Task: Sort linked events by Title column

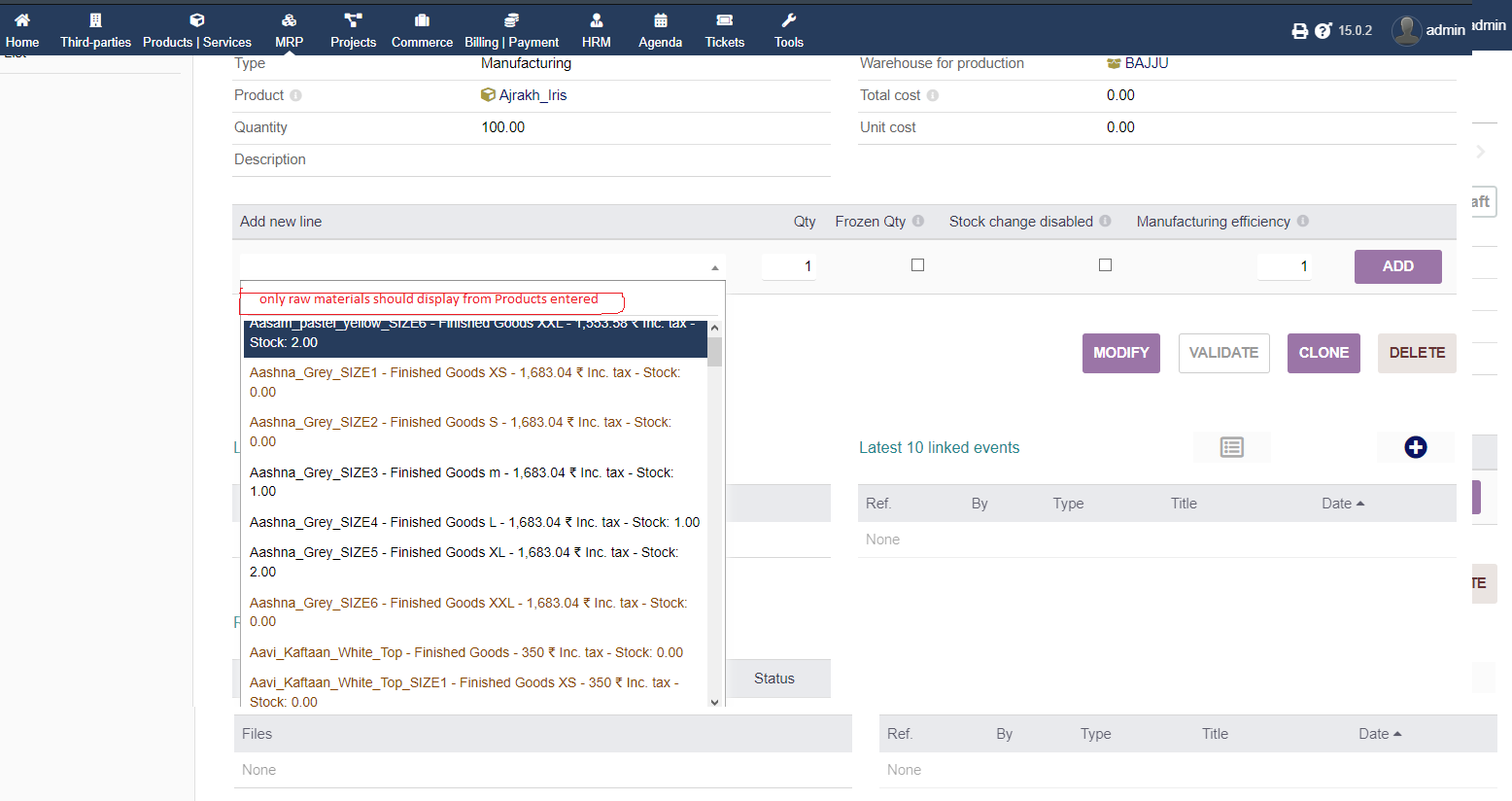Action: click(1184, 504)
